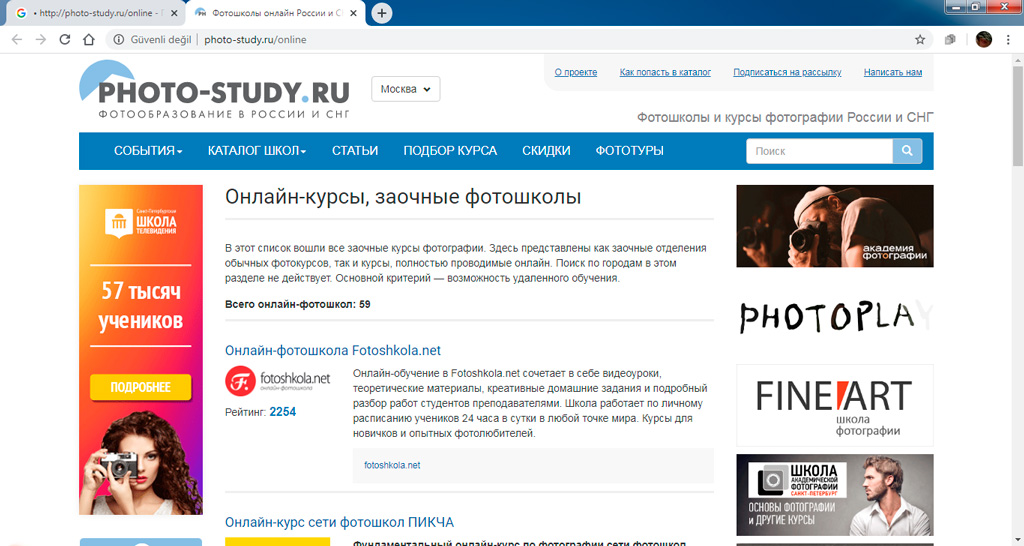
Task: Open the Школа телевидения banner
Action: 141,350
